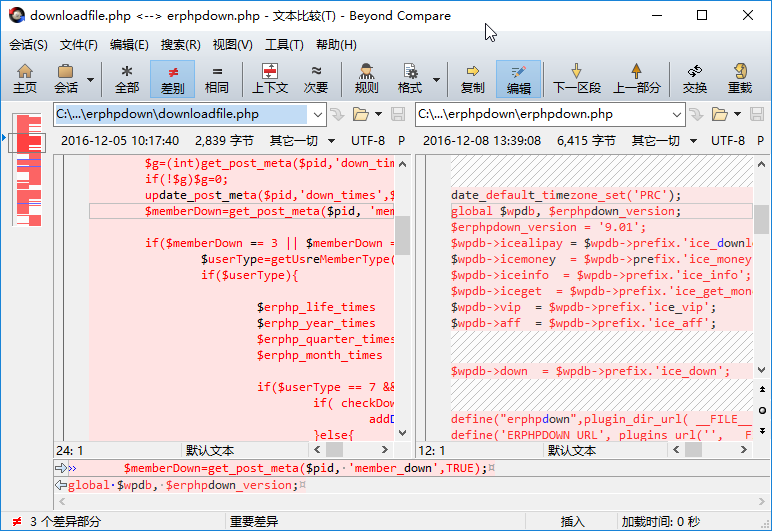
Task: Click circle marker under right scrollbar
Action: coord(762,410)
